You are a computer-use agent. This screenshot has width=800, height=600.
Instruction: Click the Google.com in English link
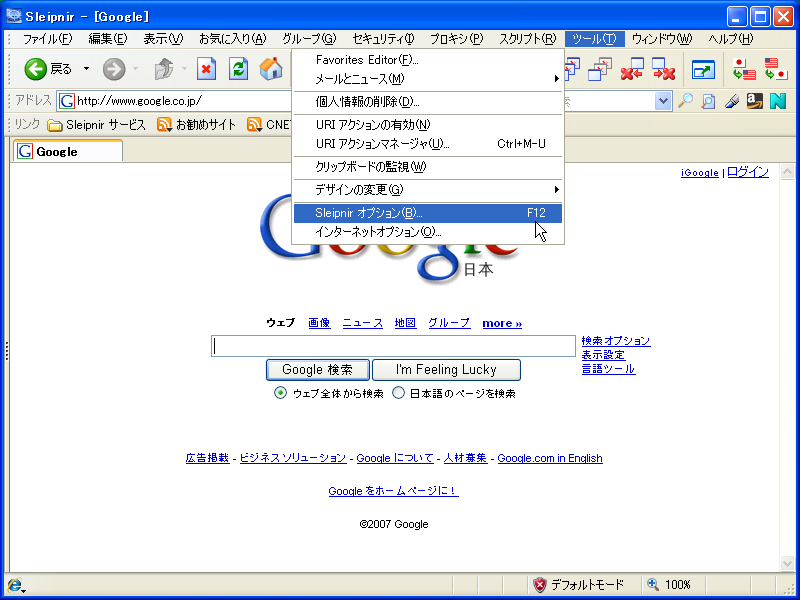point(549,458)
